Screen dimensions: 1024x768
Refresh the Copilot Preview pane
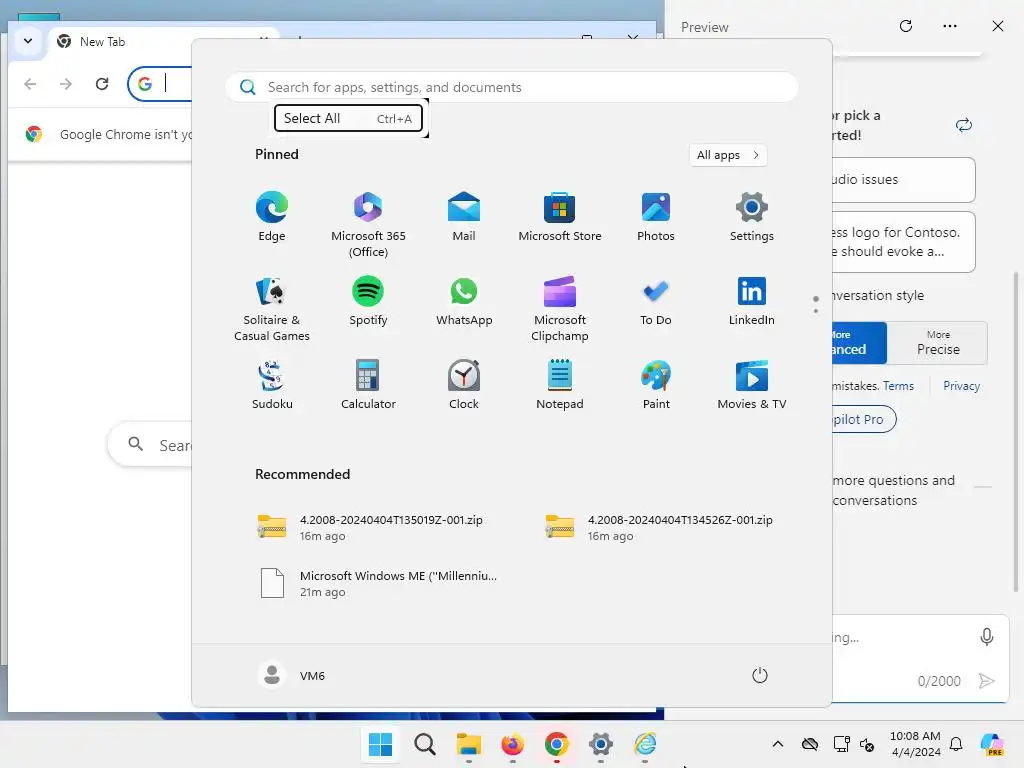click(x=906, y=26)
